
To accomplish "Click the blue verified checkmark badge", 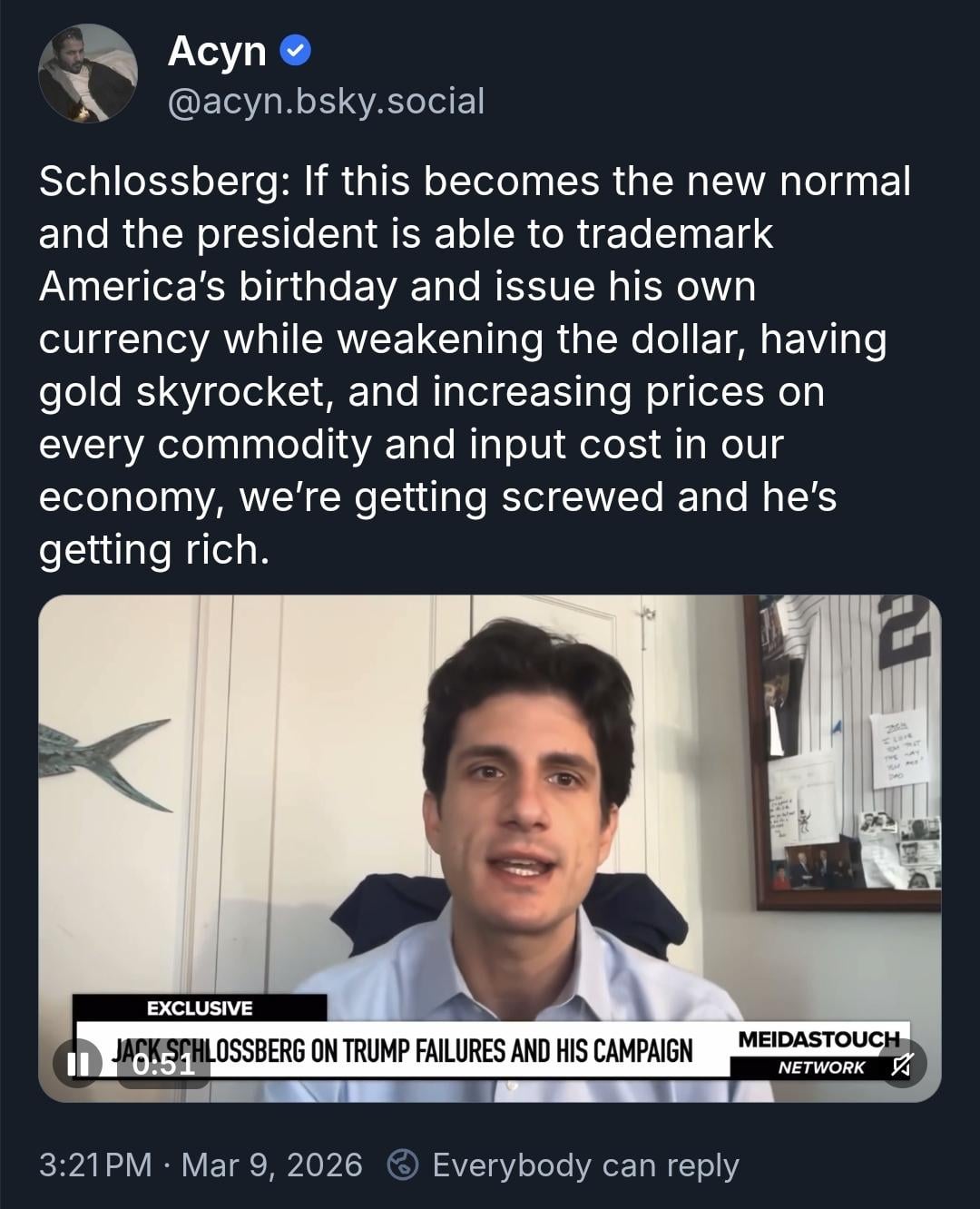I will tap(295, 52).
